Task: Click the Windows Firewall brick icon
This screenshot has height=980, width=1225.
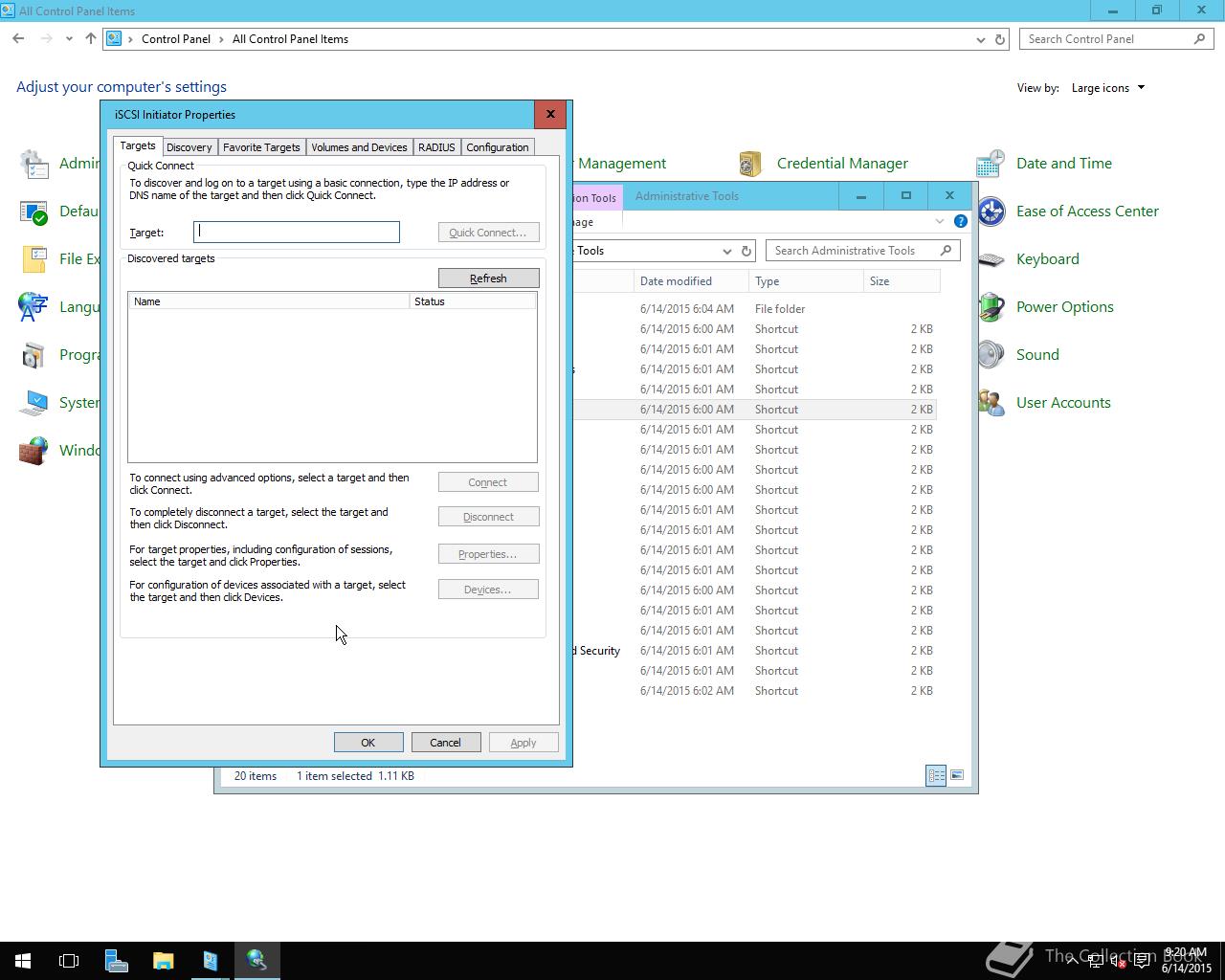Action: point(33,451)
